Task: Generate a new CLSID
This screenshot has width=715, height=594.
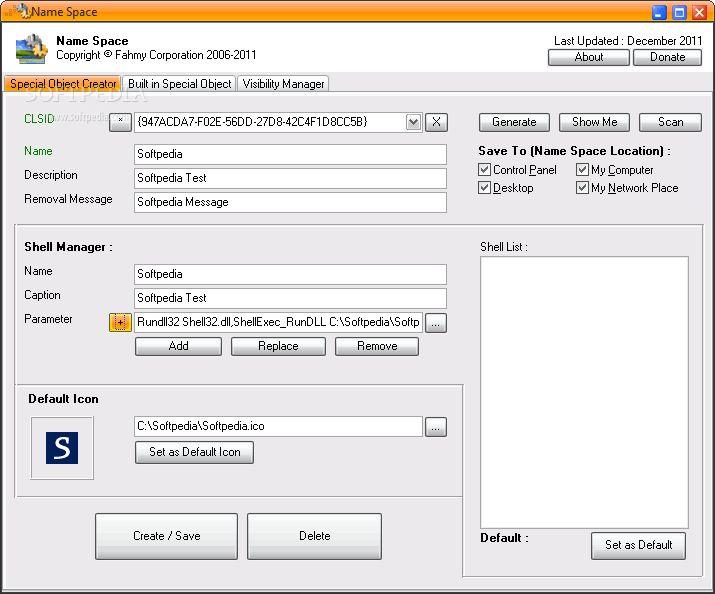Action: point(514,122)
